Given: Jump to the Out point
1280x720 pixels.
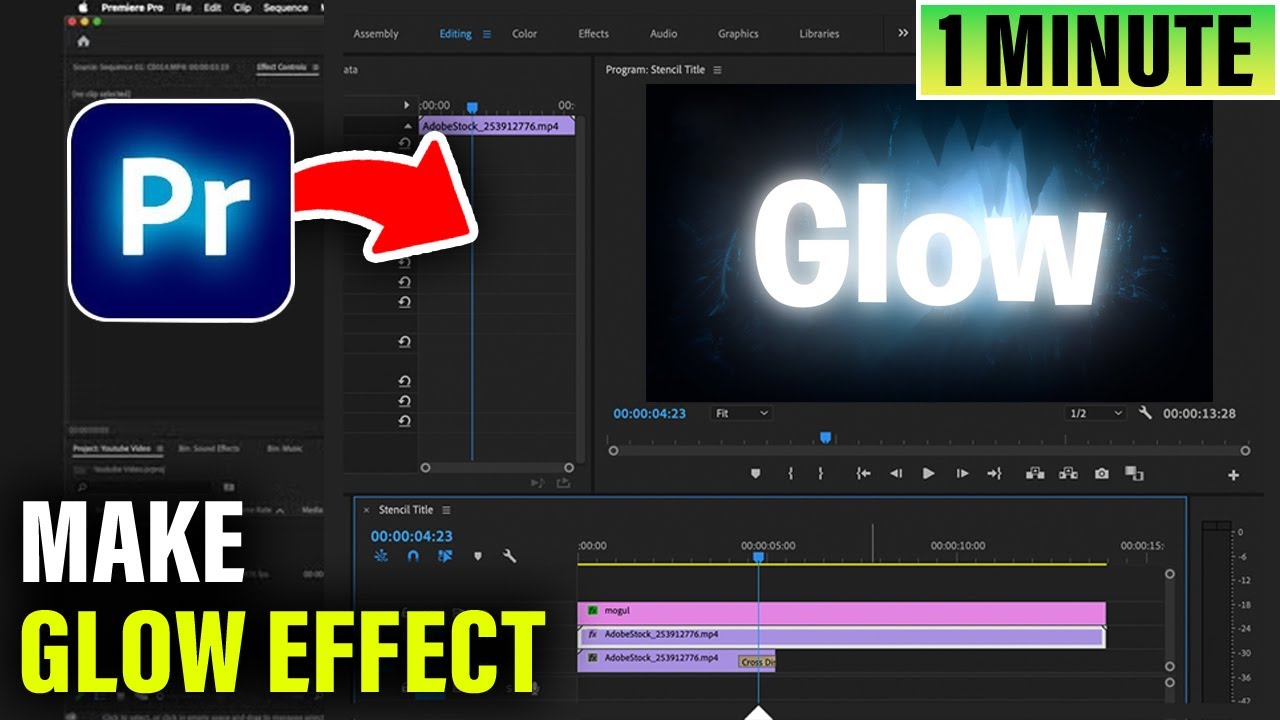Looking at the screenshot, I should 994,474.
